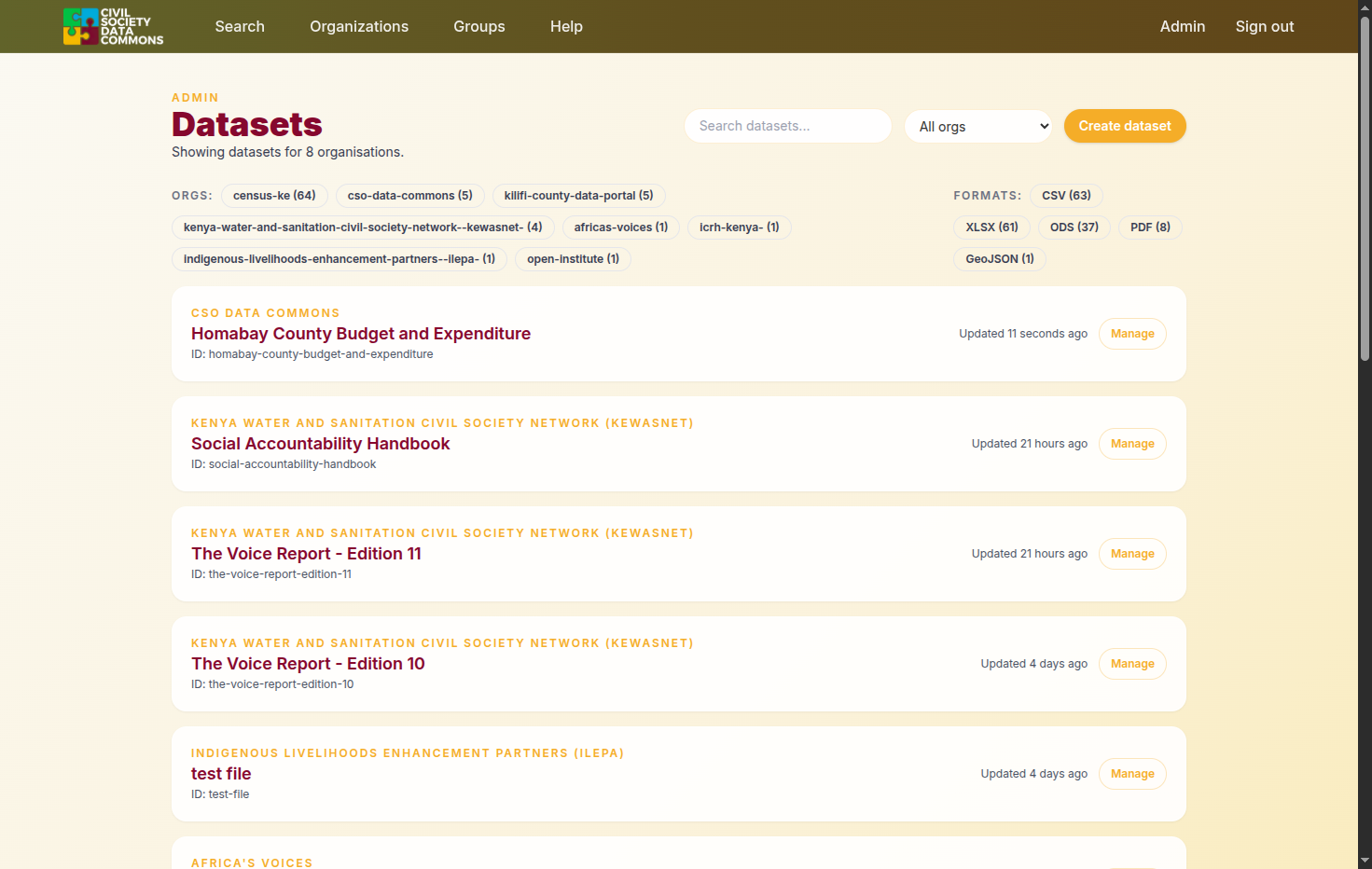1372x869 pixels.
Task: Click the scrollbar down arrow
Action: pos(1365,861)
